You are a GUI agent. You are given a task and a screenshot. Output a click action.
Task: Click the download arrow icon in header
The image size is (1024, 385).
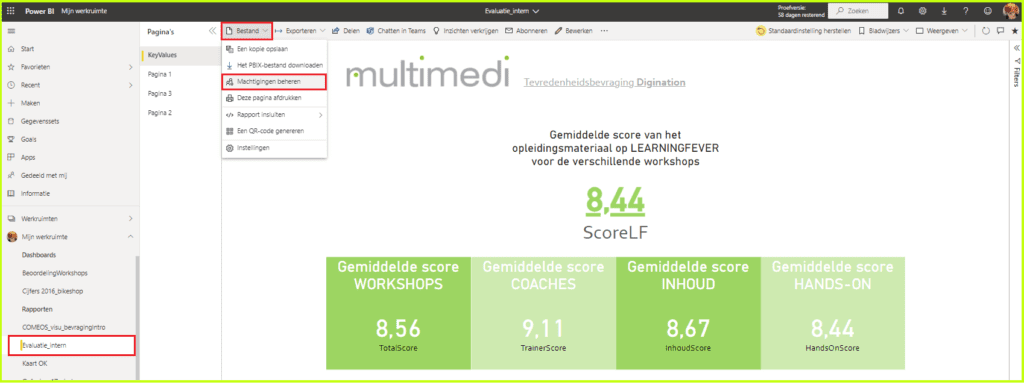[x=944, y=11]
